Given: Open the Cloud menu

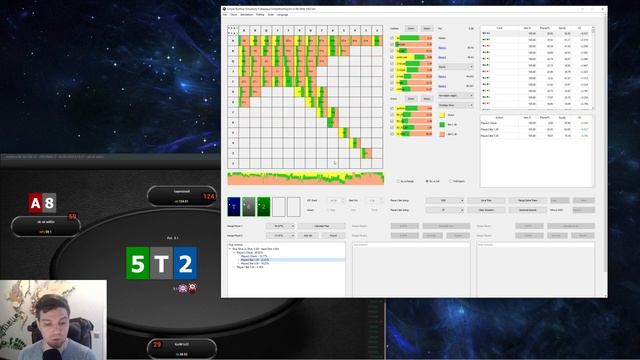Looking at the screenshot, I should pos(233,15).
